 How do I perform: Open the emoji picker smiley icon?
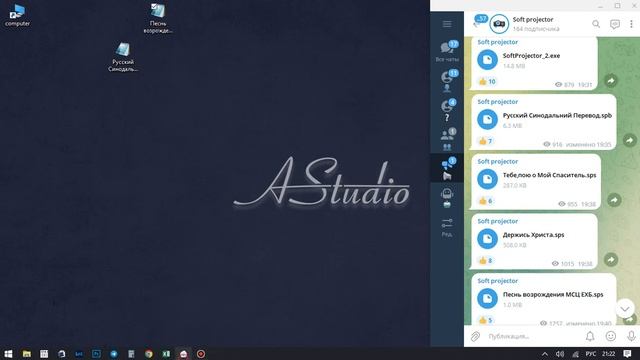tap(611, 336)
